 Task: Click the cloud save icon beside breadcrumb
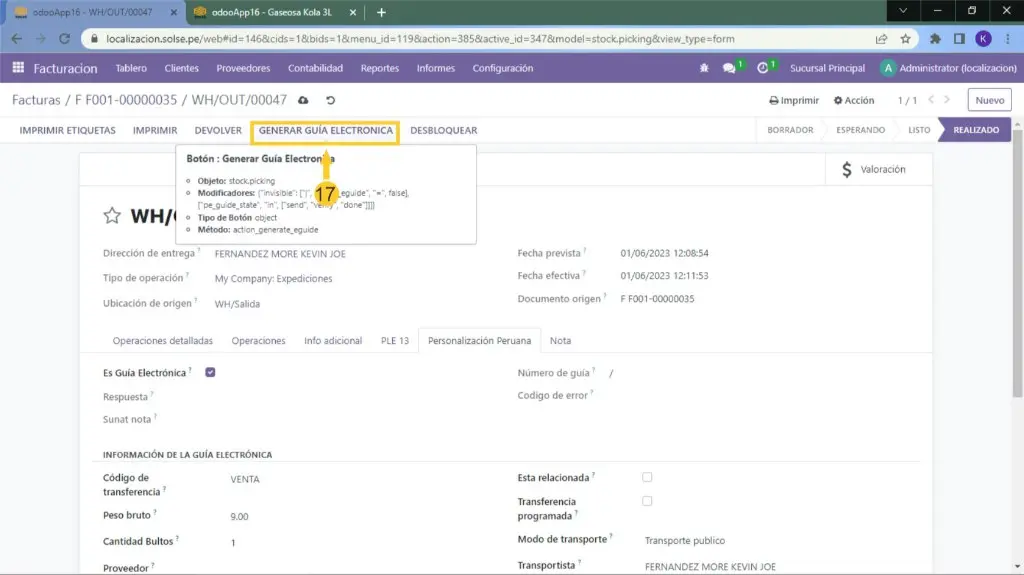click(x=304, y=100)
